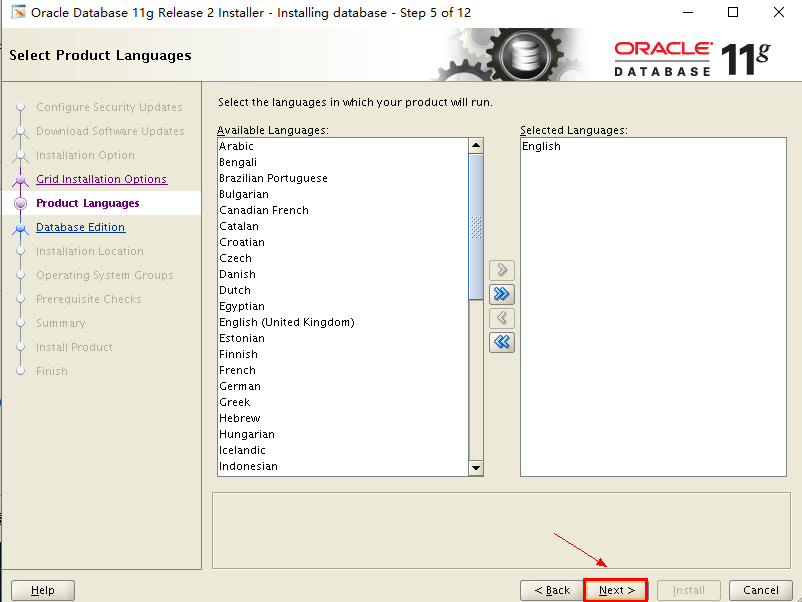Viewport: 802px width, 602px height.
Task: Select Greek language entry
Action: (x=343, y=402)
